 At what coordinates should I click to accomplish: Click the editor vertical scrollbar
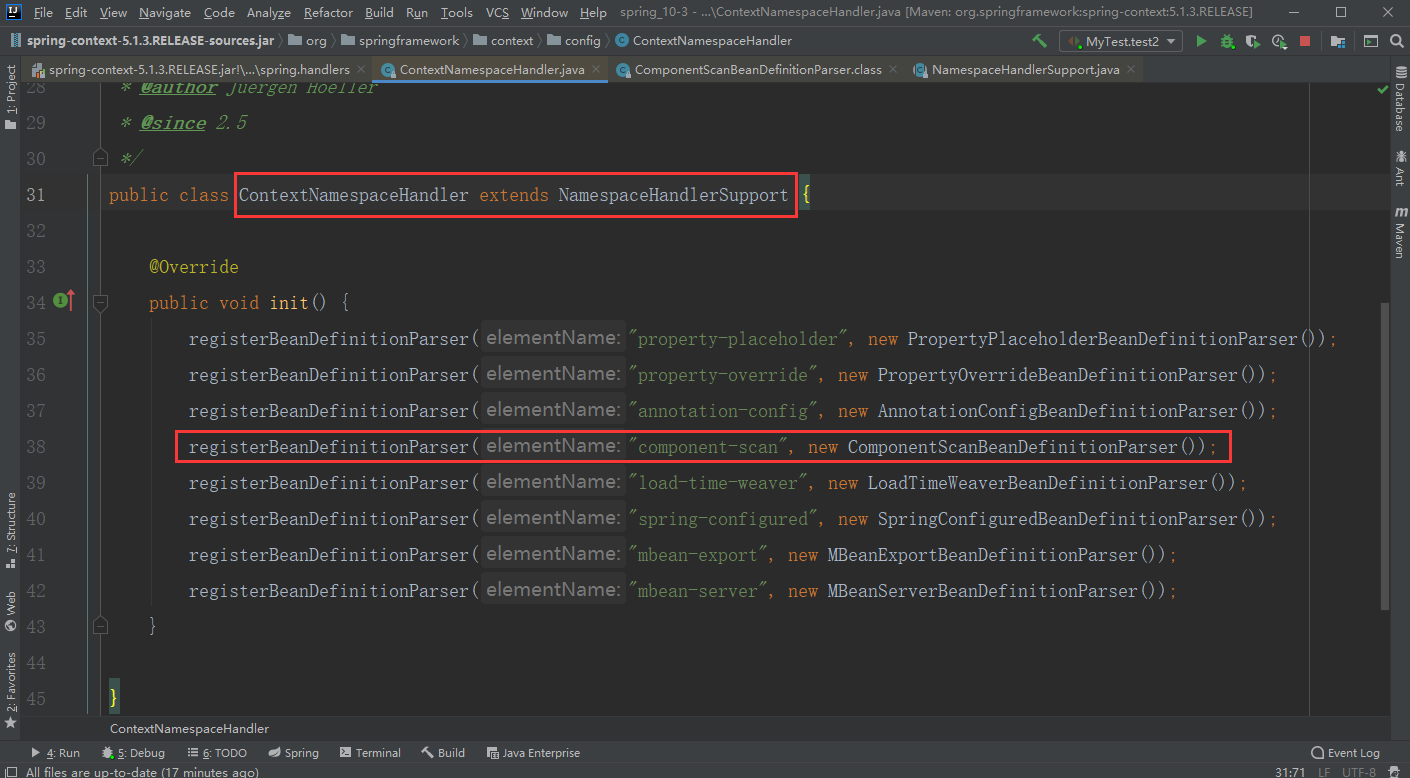[1384, 455]
